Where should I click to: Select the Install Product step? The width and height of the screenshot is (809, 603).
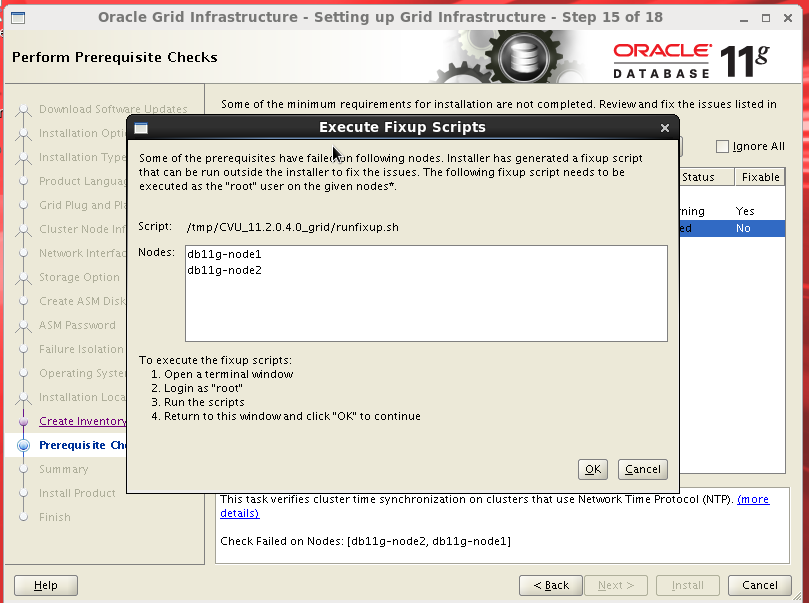(77, 493)
